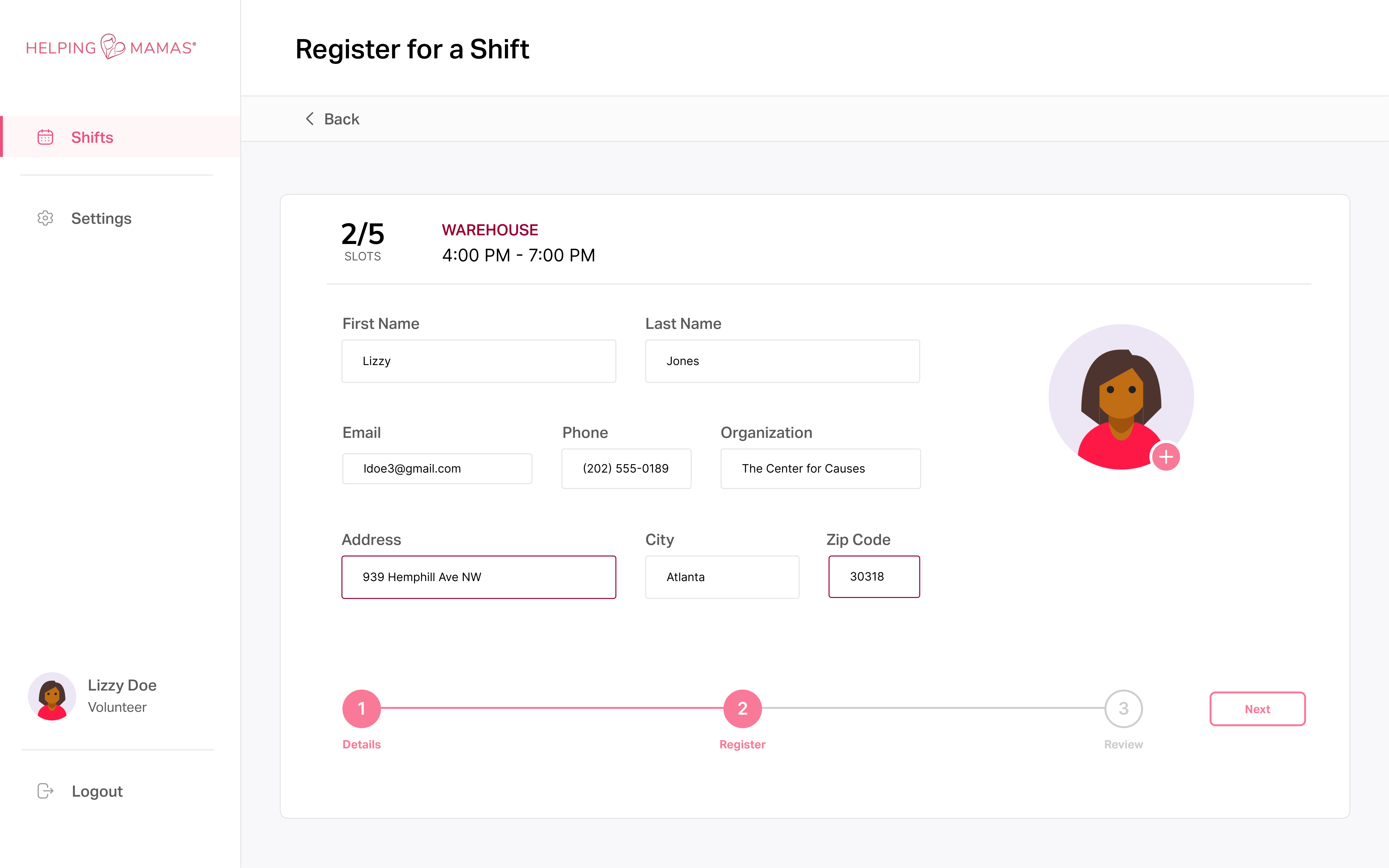This screenshot has height=868, width=1389.
Task: Select step 2 Register circle
Action: point(743,708)
